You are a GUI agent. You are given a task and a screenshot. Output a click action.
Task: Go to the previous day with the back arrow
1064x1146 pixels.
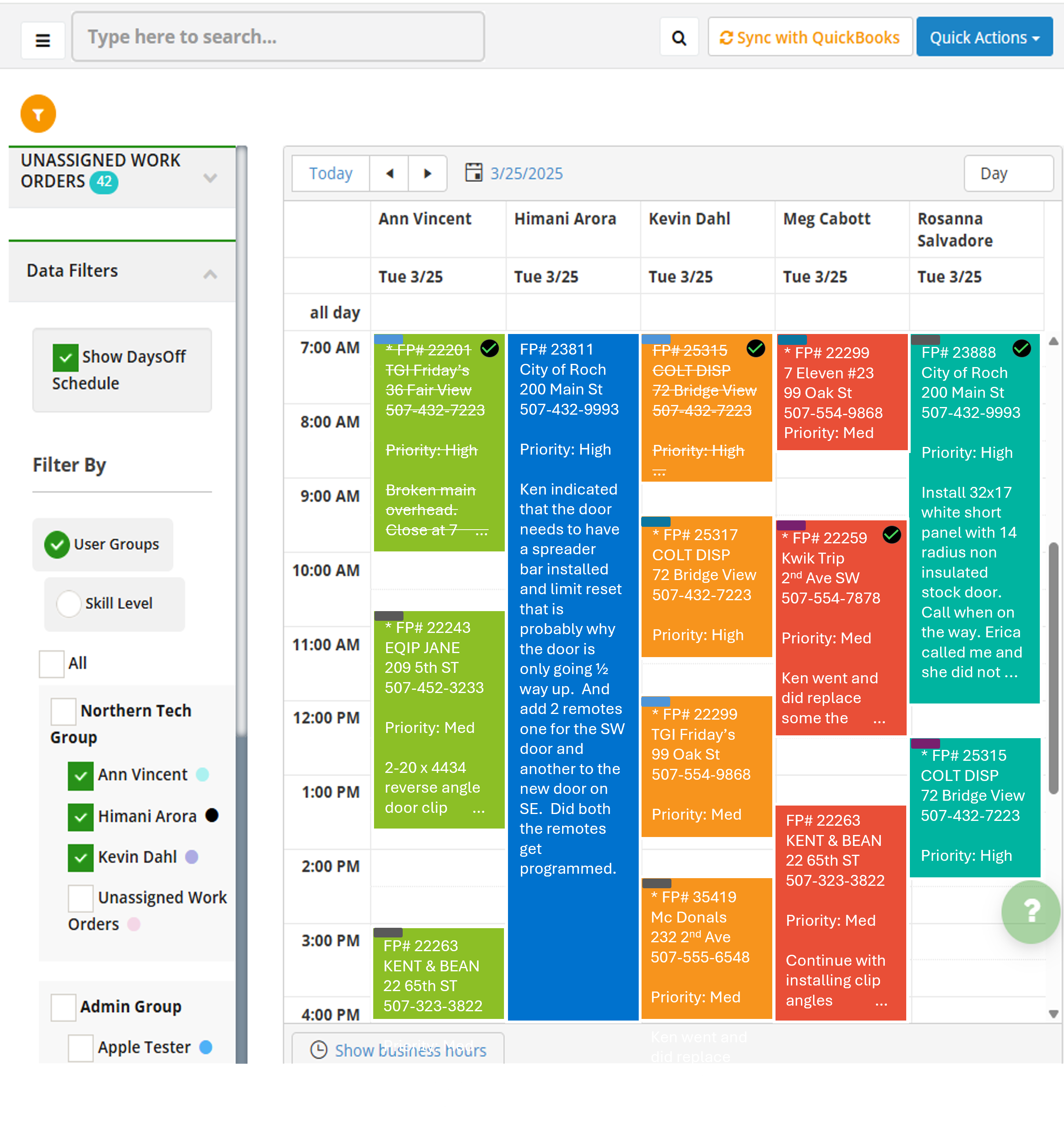(x=389, y=173)
